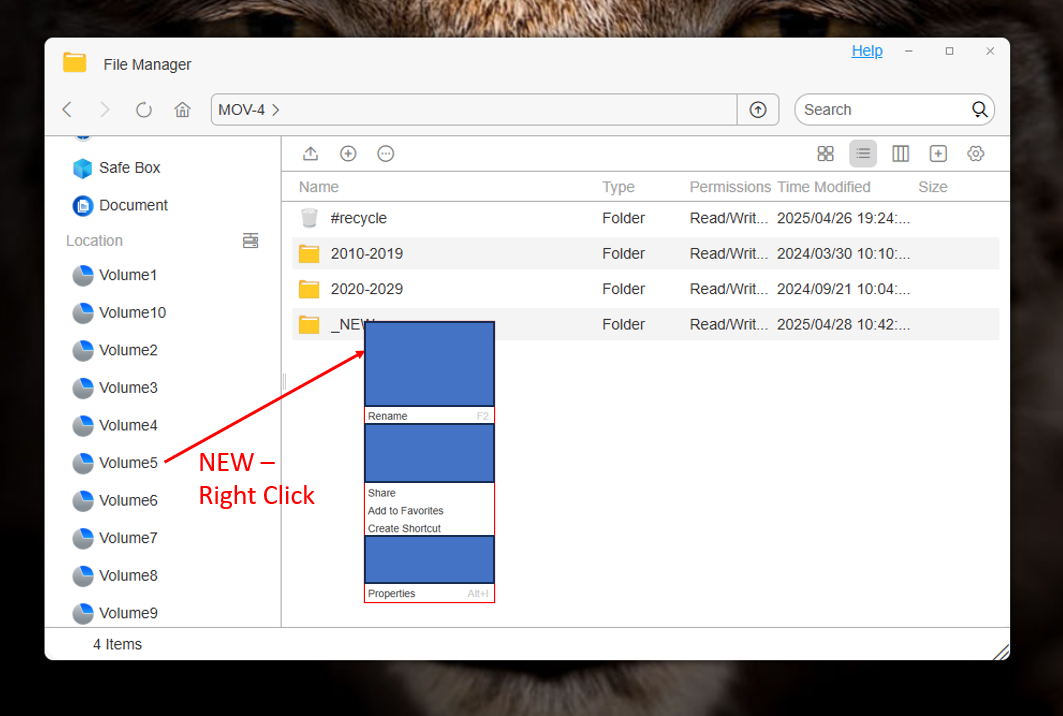Choose Rename from context menu
Screen dimensions: 1063x716
point(429,416)
